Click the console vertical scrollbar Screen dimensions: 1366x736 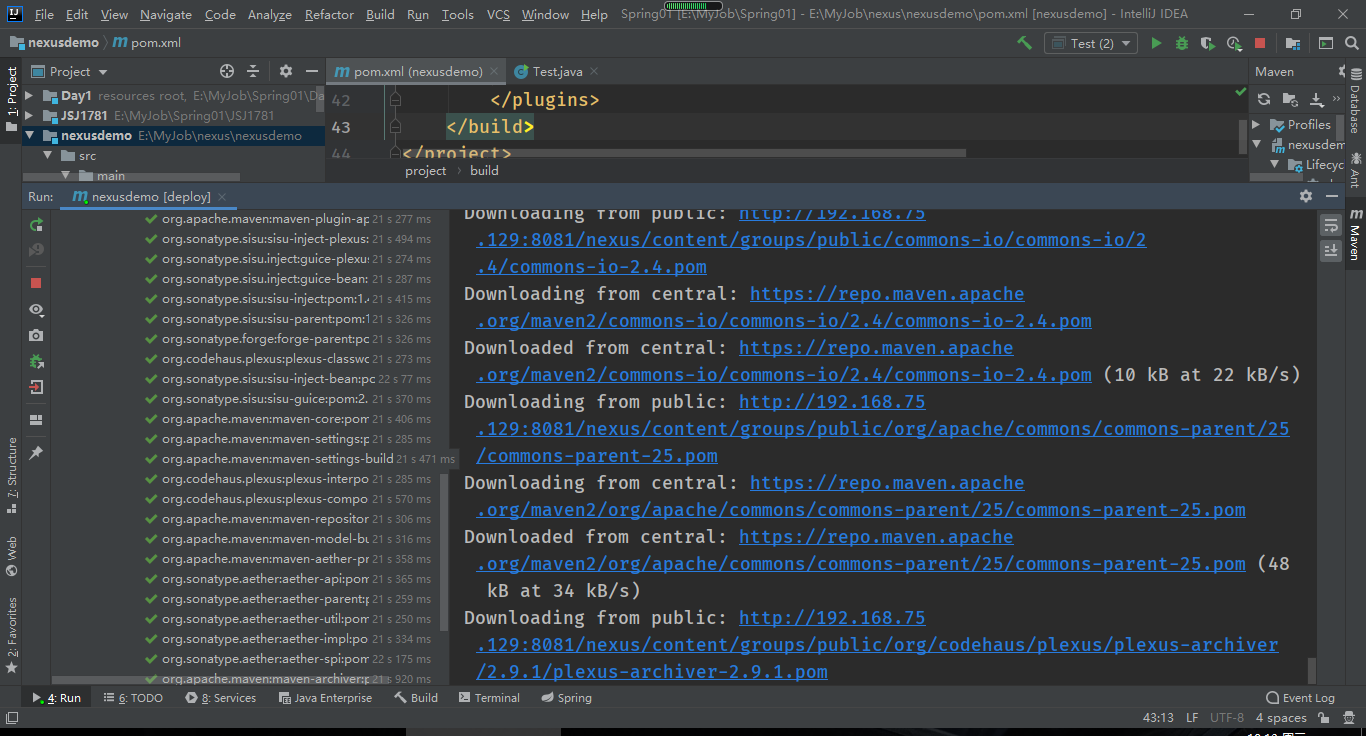coord(1312,670)
